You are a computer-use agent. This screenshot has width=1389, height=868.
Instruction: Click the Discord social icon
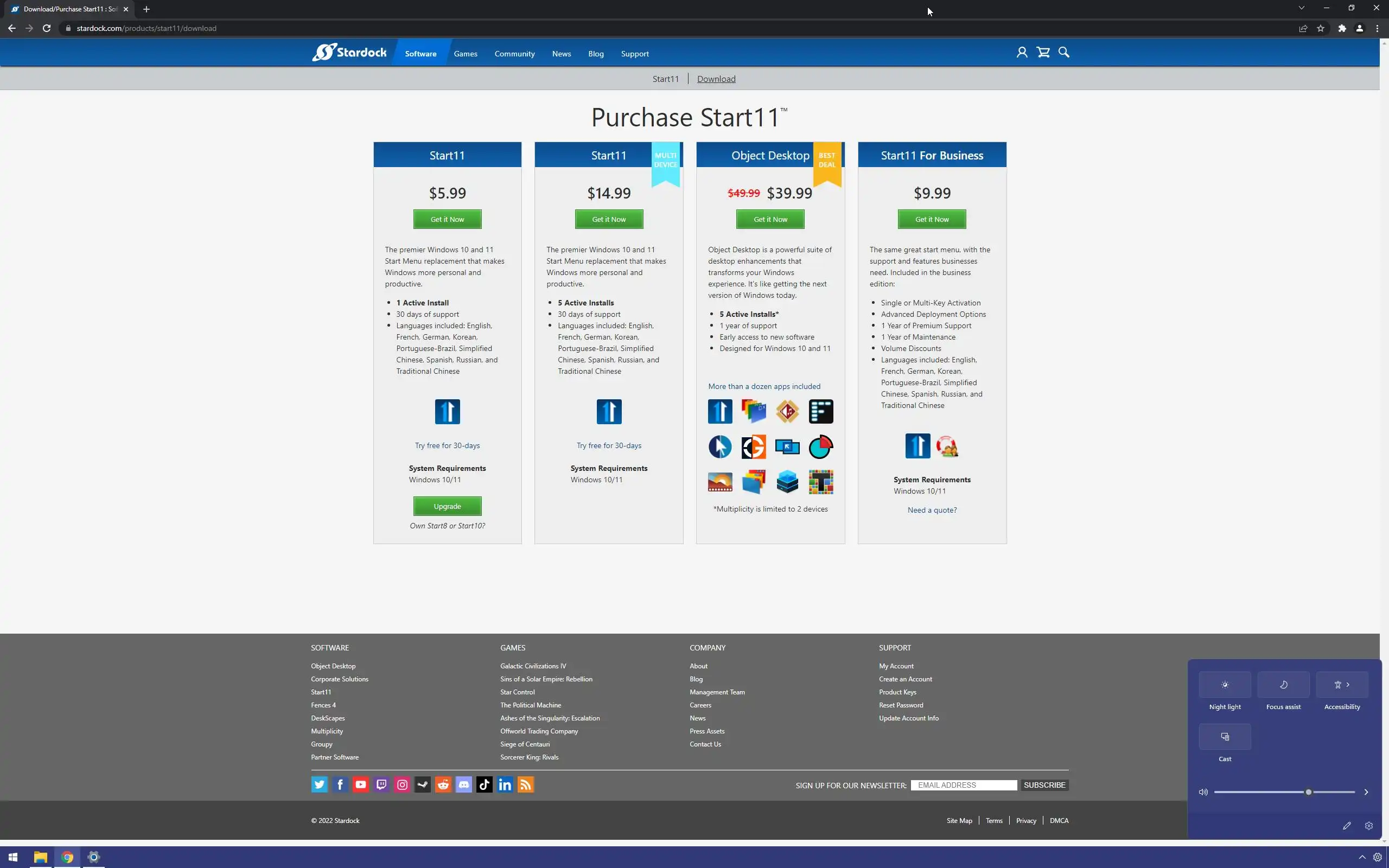[464, 784]
